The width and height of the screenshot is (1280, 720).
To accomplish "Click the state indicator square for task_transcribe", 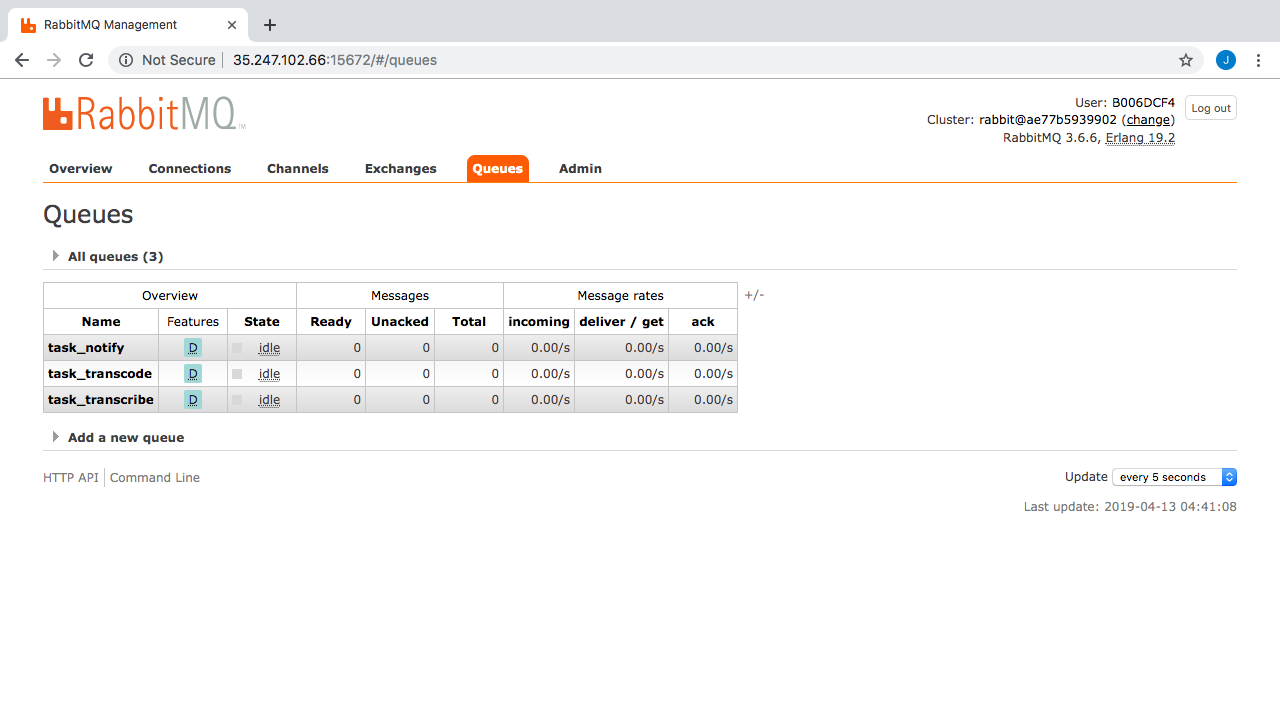I will 237,400.
